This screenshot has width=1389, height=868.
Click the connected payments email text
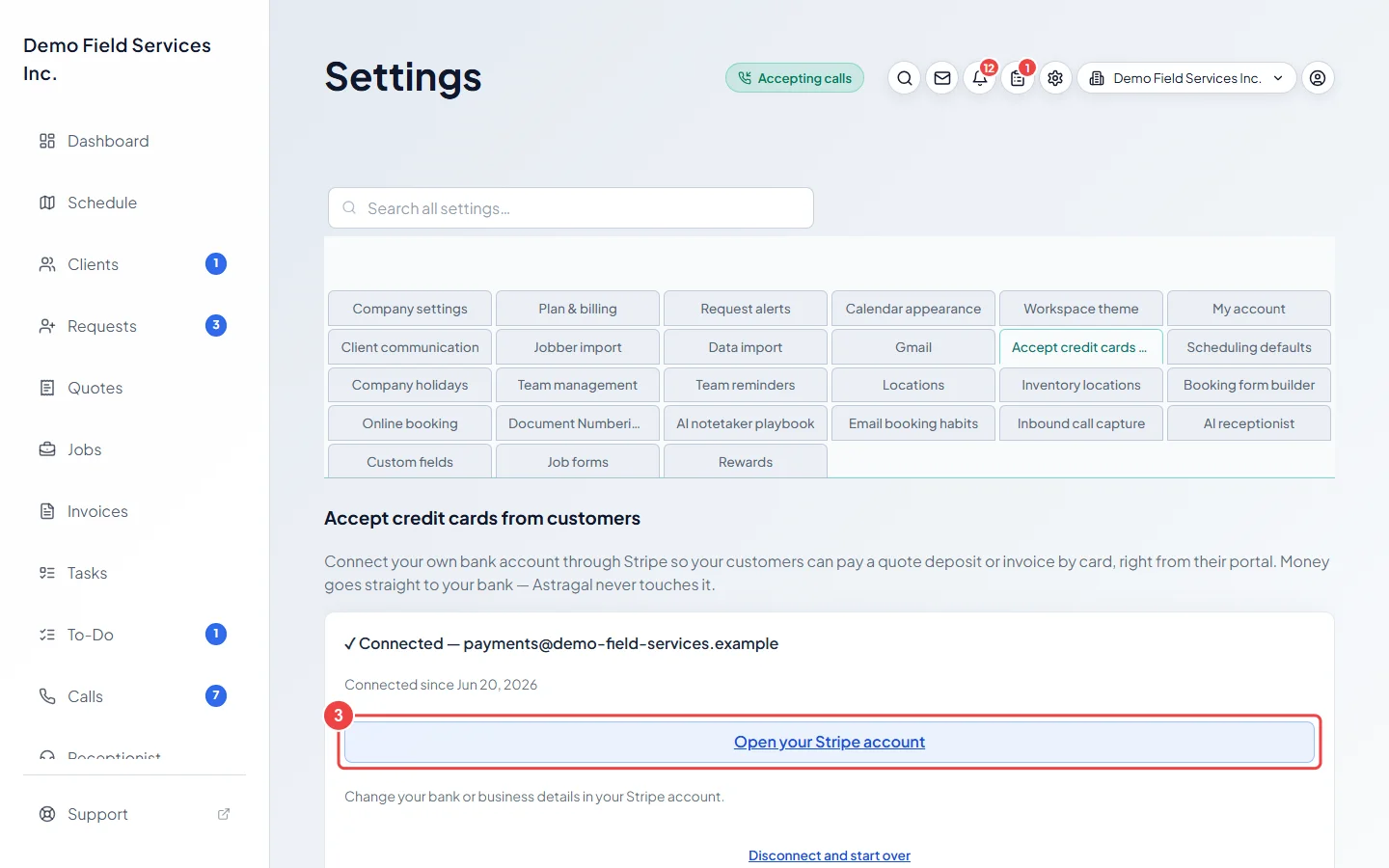[621, 643]
